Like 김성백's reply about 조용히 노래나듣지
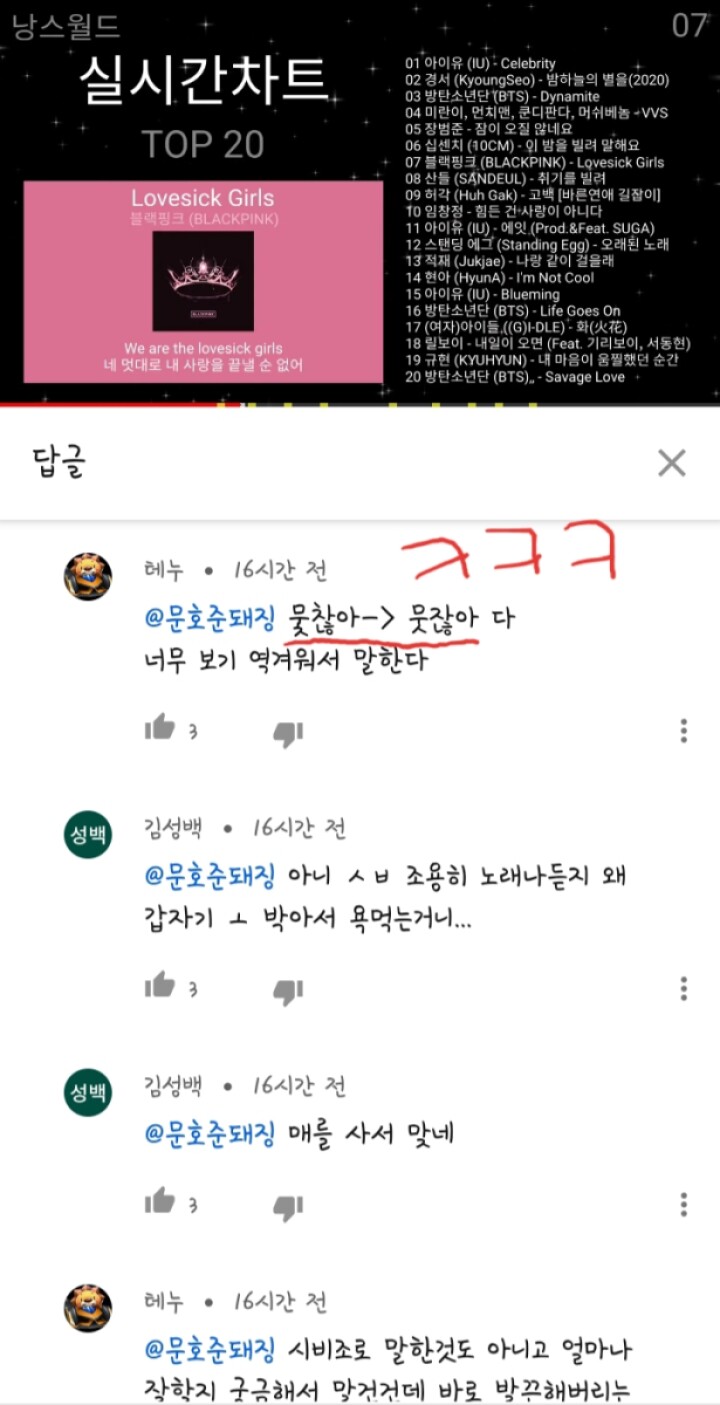Image resolution: width=720 pixels, height=1405 pixels. 159,986
